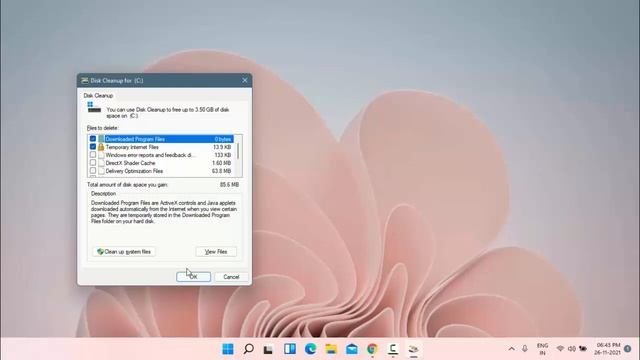Viewport: 640px width, 360px height.
Task: Launch Microsoft Edge from taskbar
Action: 310,349
